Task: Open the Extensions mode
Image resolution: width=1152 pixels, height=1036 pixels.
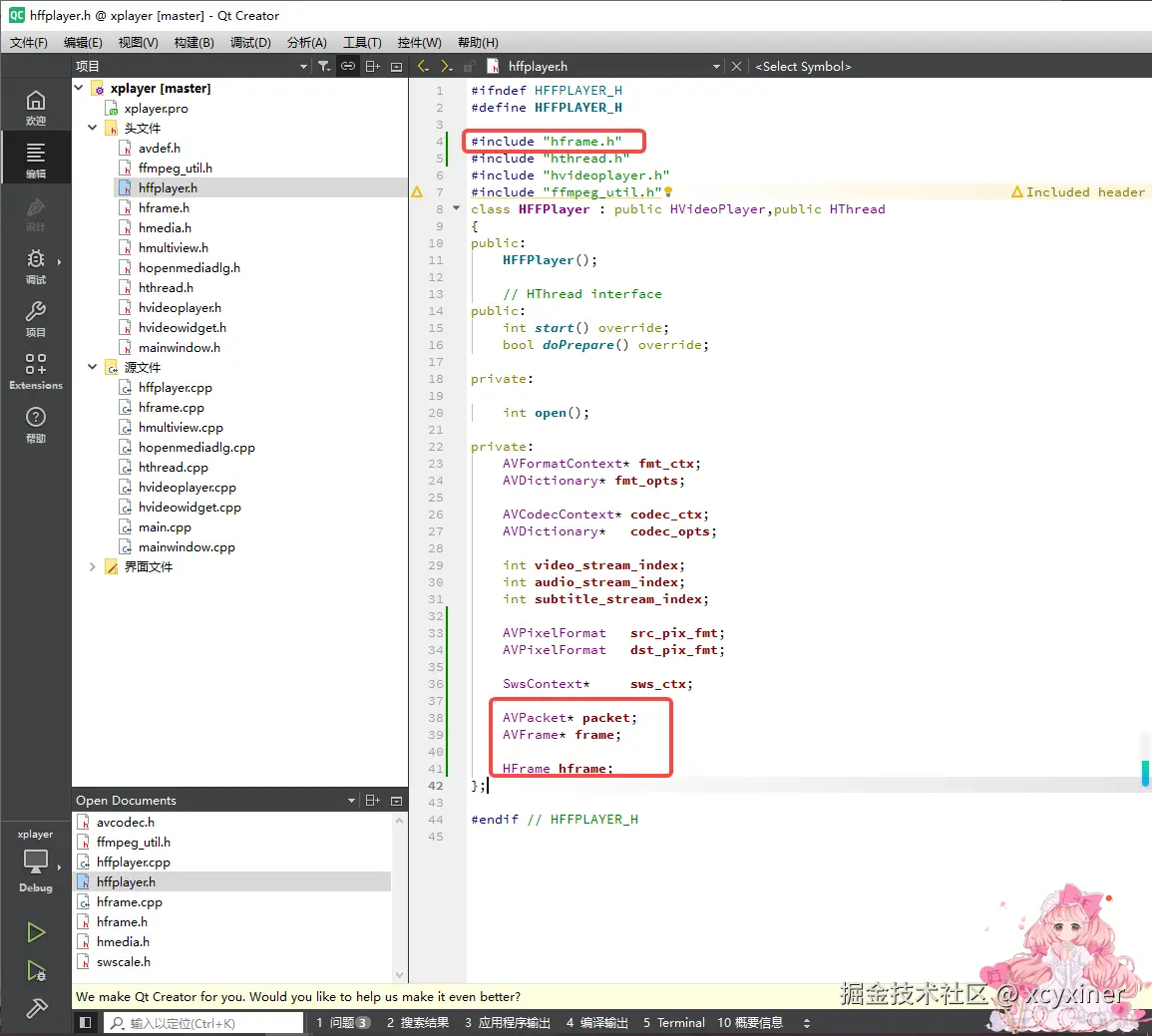Action: (36, 371)
